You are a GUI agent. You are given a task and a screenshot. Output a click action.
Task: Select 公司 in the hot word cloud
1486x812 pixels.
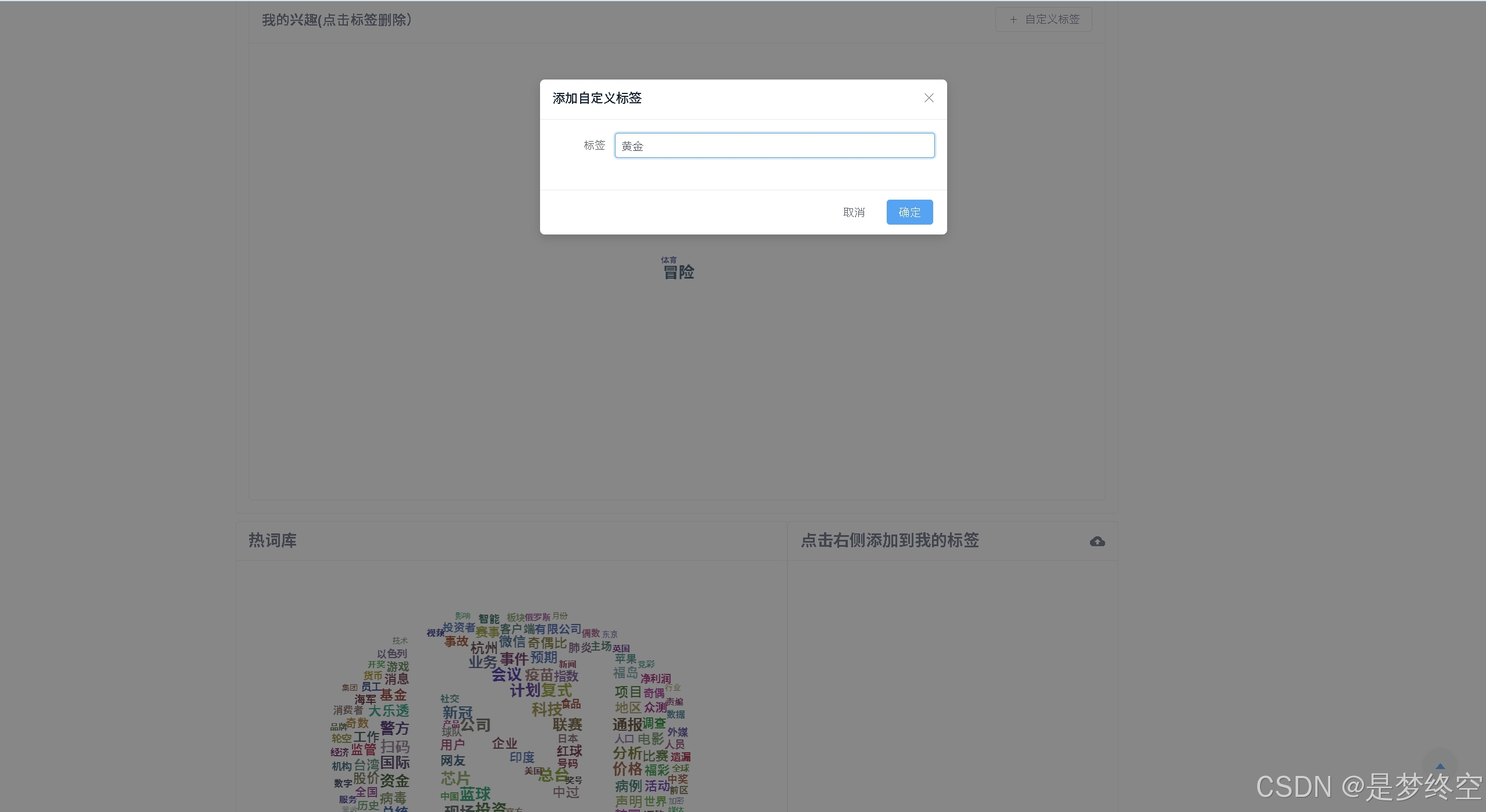(x=476, y=726)
